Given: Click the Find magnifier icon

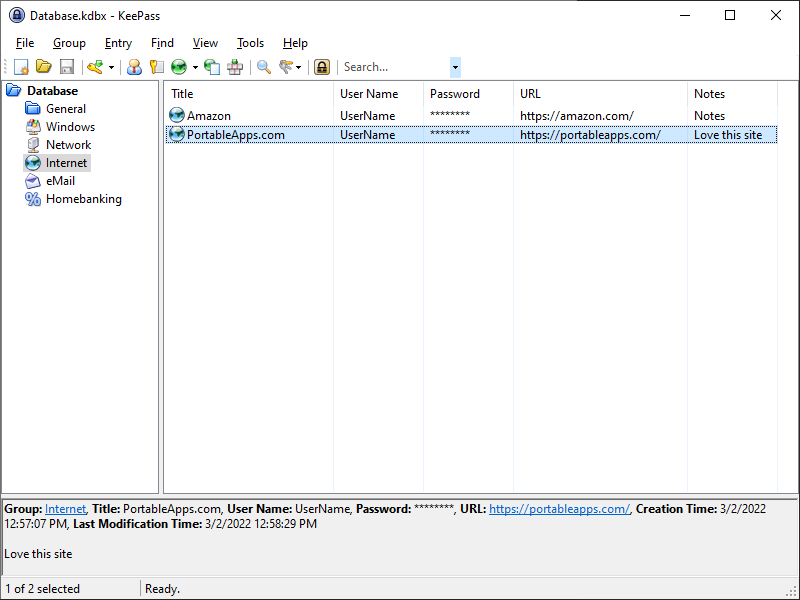Looking at the screenshot, I should pyautogui.click(x=264, y=67).
